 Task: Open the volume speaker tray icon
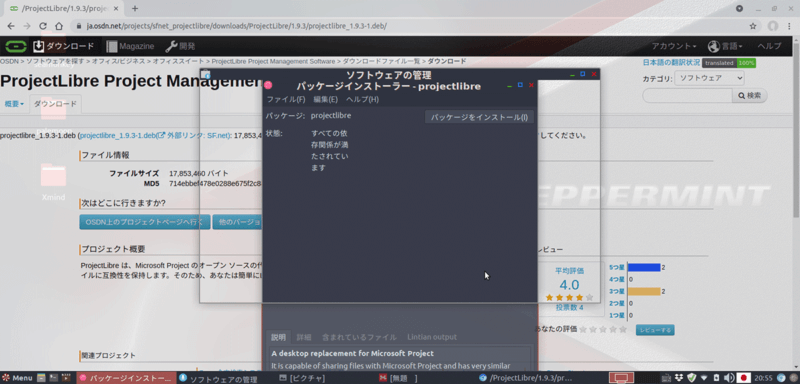point(729,378)
